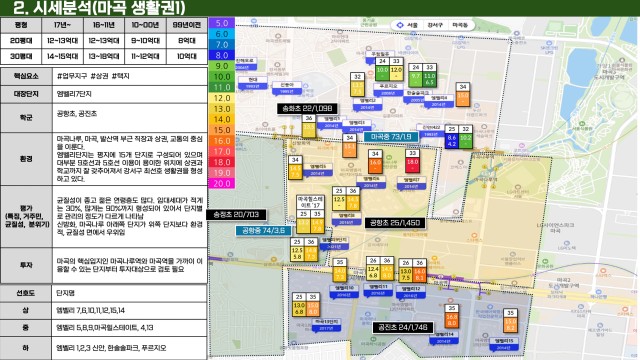Click the 엠밸리12 apartment marker
640x360 pixels.
point(410,291)
